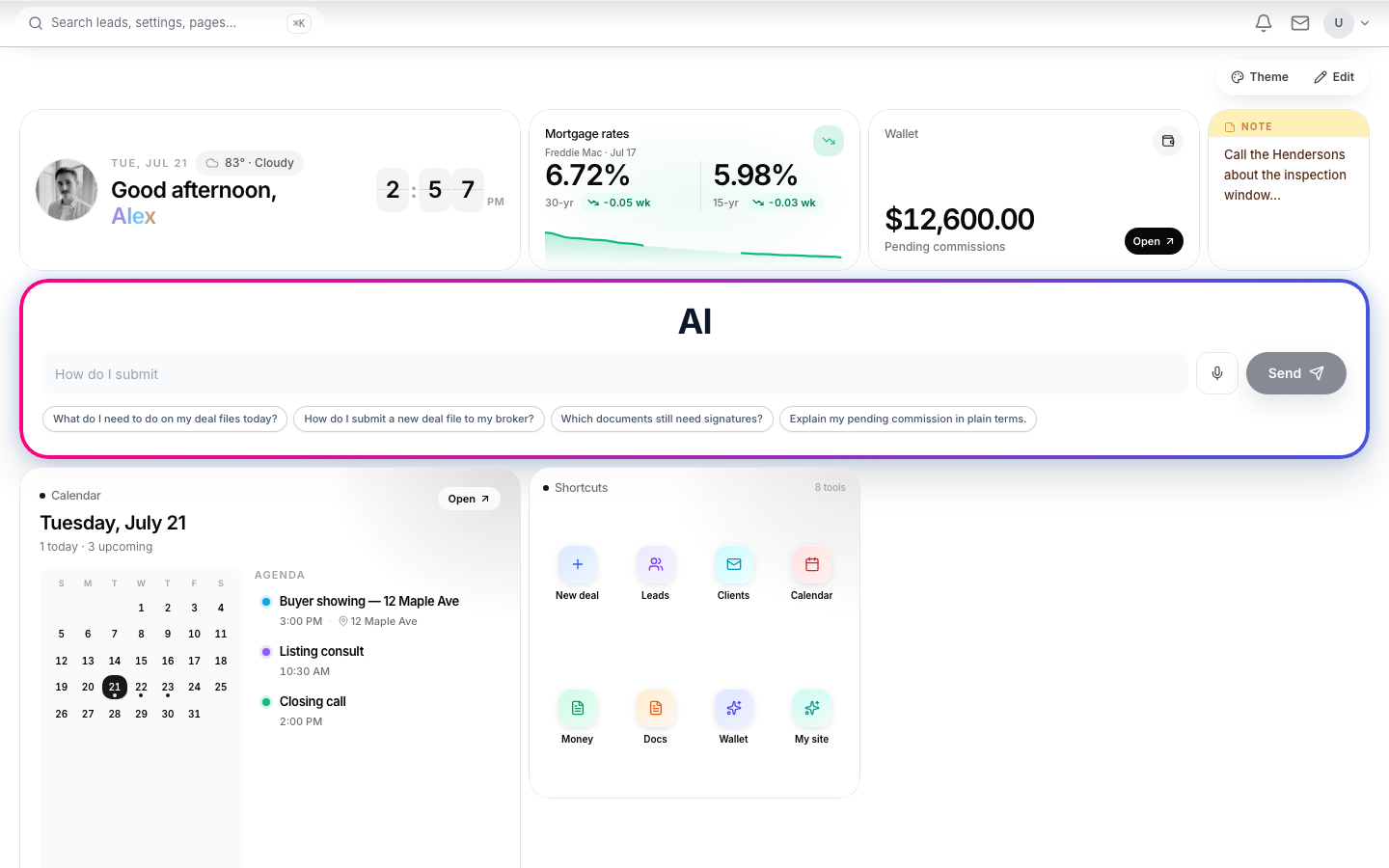Click the '1 today · 3 upcoming' summary
The height and width of the screenshot is (868, 1389).
pos(96,547)
